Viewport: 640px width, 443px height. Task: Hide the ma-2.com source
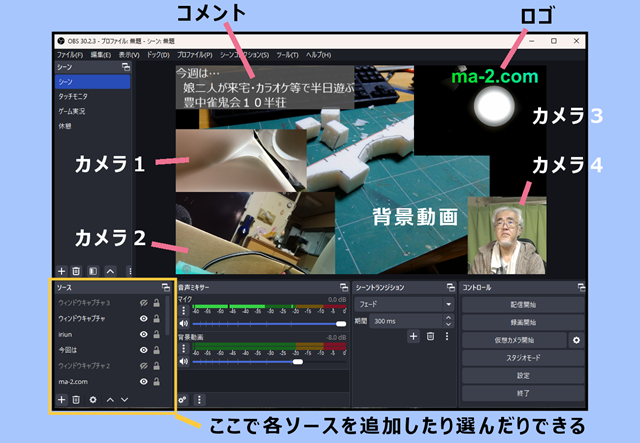pyautogui.click(x=144, y=382)
